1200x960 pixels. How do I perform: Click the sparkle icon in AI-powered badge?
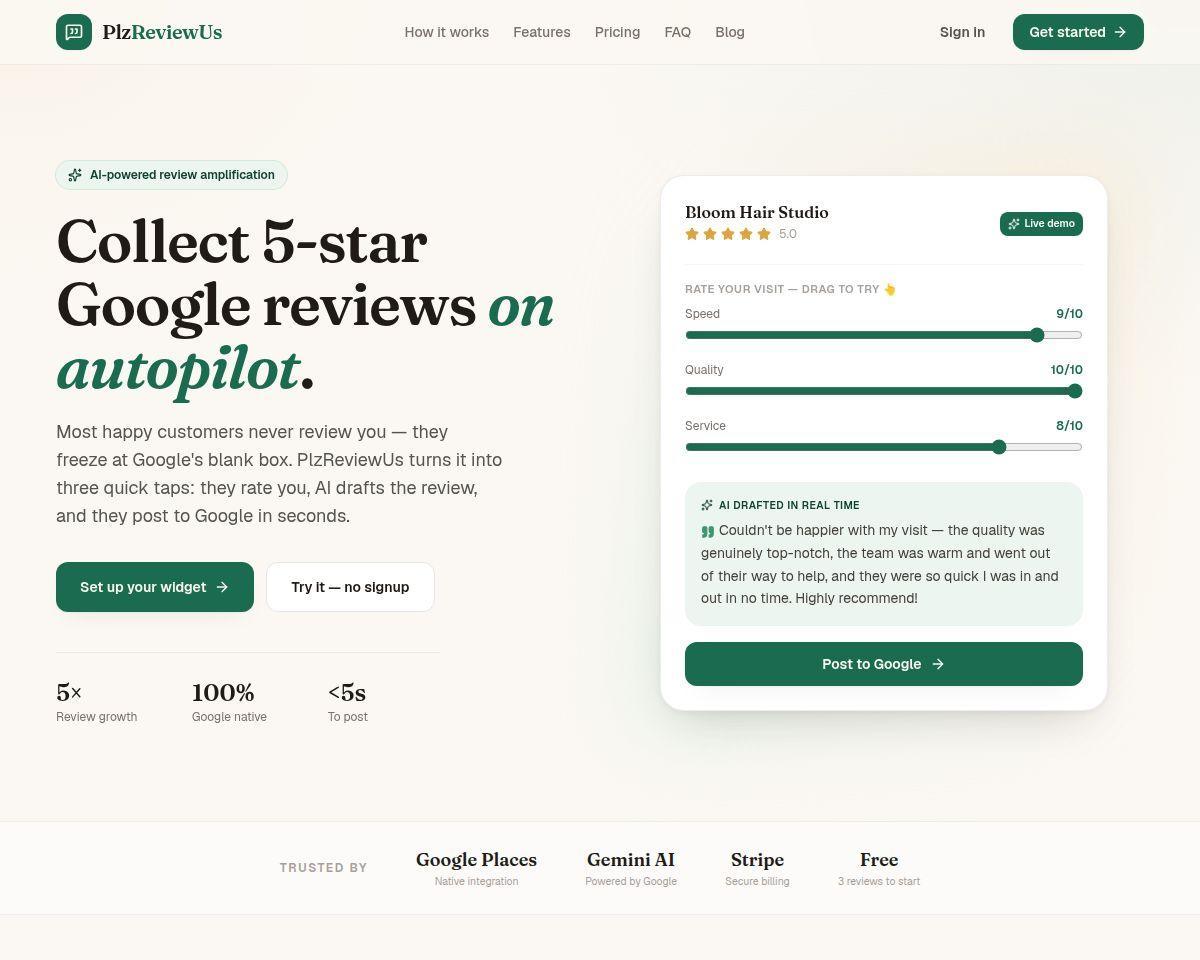[x=75, y=175]
